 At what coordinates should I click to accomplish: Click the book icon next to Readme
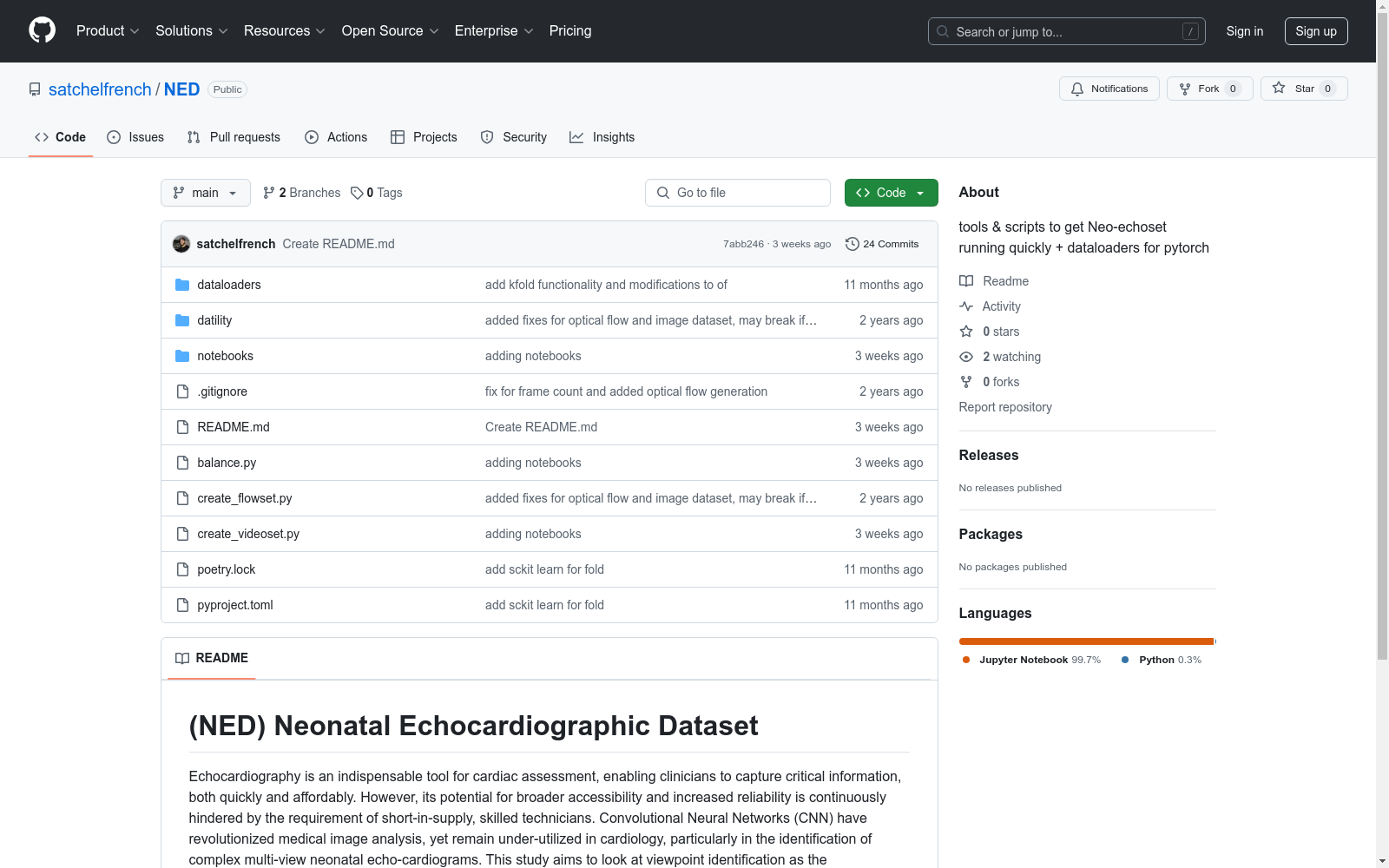tap(966, 281)
